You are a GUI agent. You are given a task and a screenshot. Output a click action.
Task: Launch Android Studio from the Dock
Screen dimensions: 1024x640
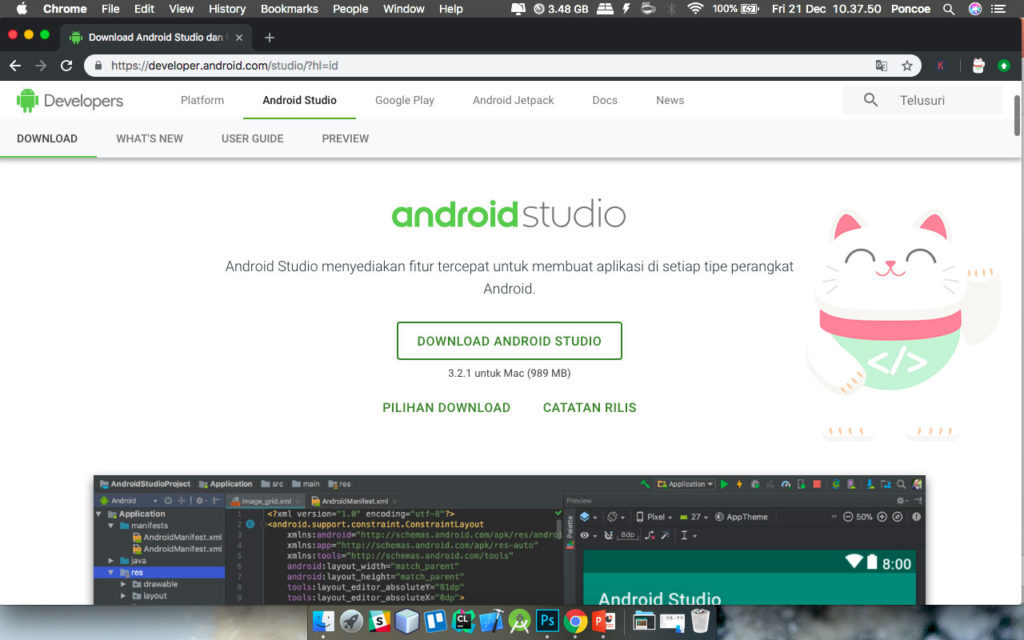coord(520,621)
